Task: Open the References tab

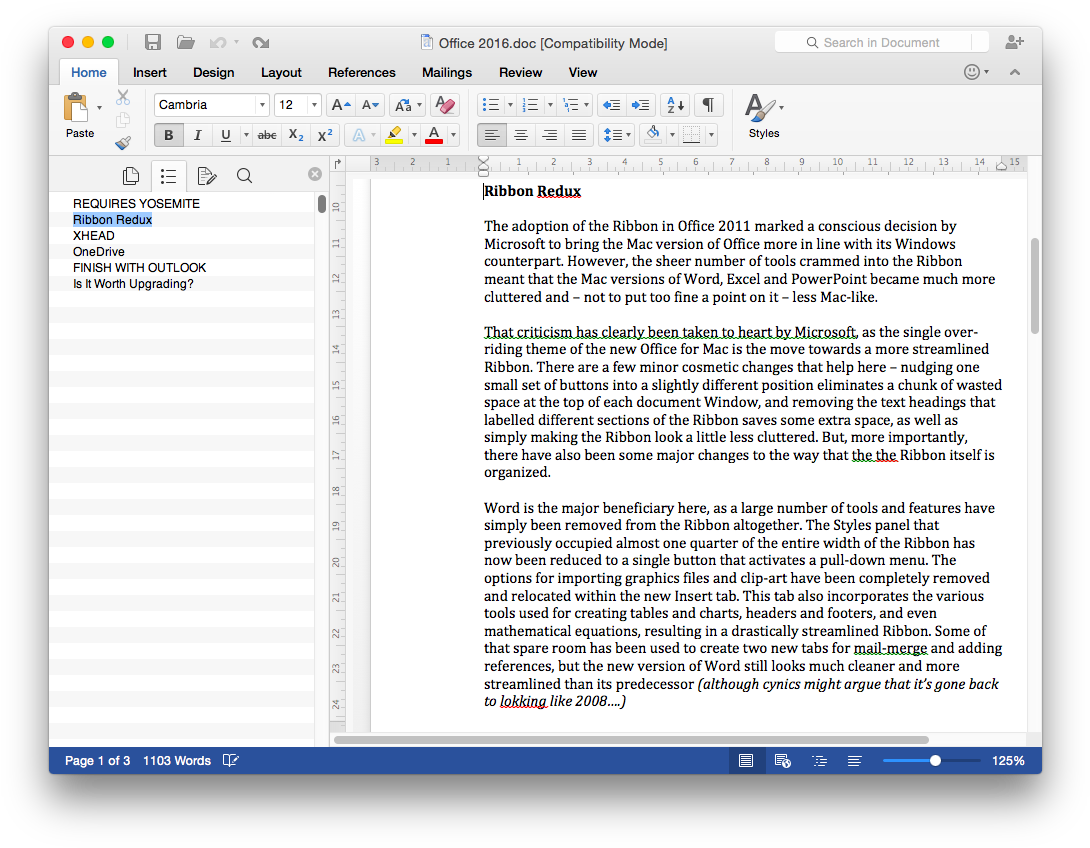Action: coord(361,72)
